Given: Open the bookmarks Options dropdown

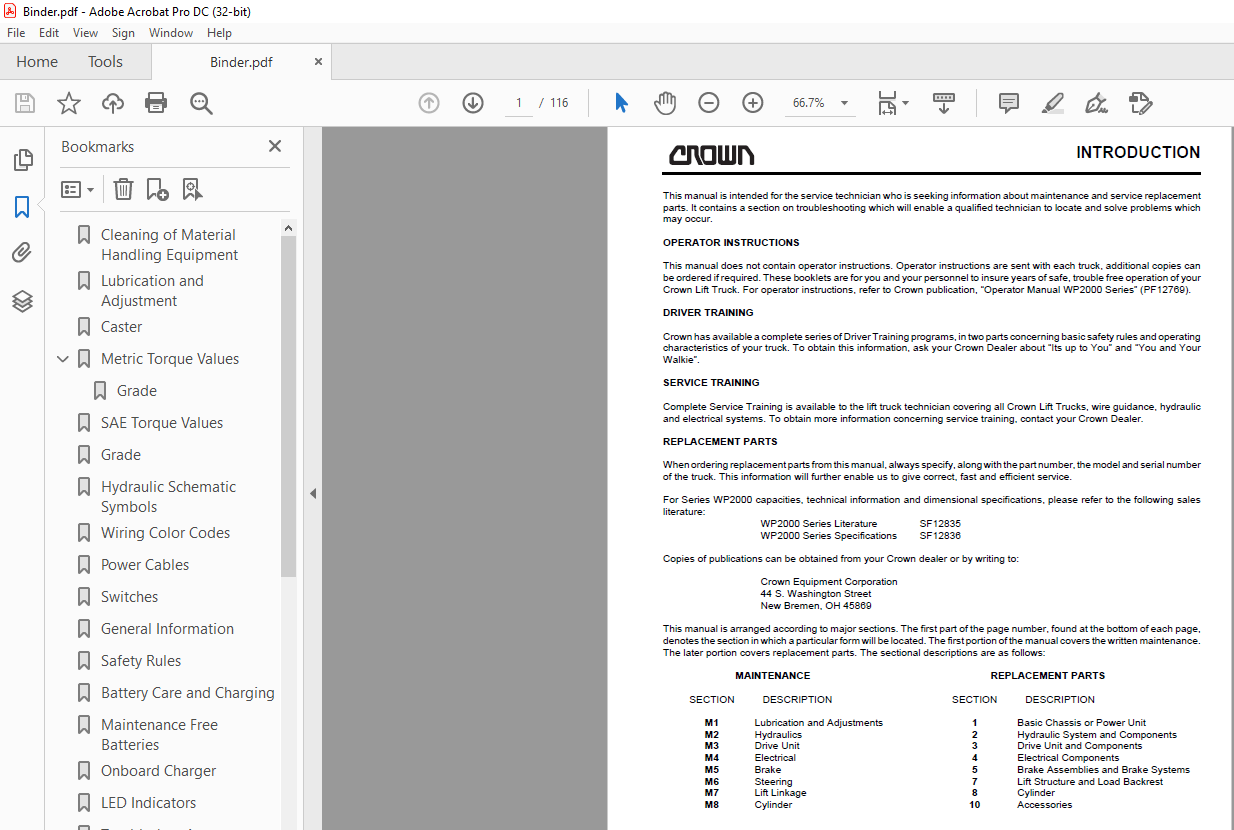Looking at the screenshot, I should [x=77, y=189].
